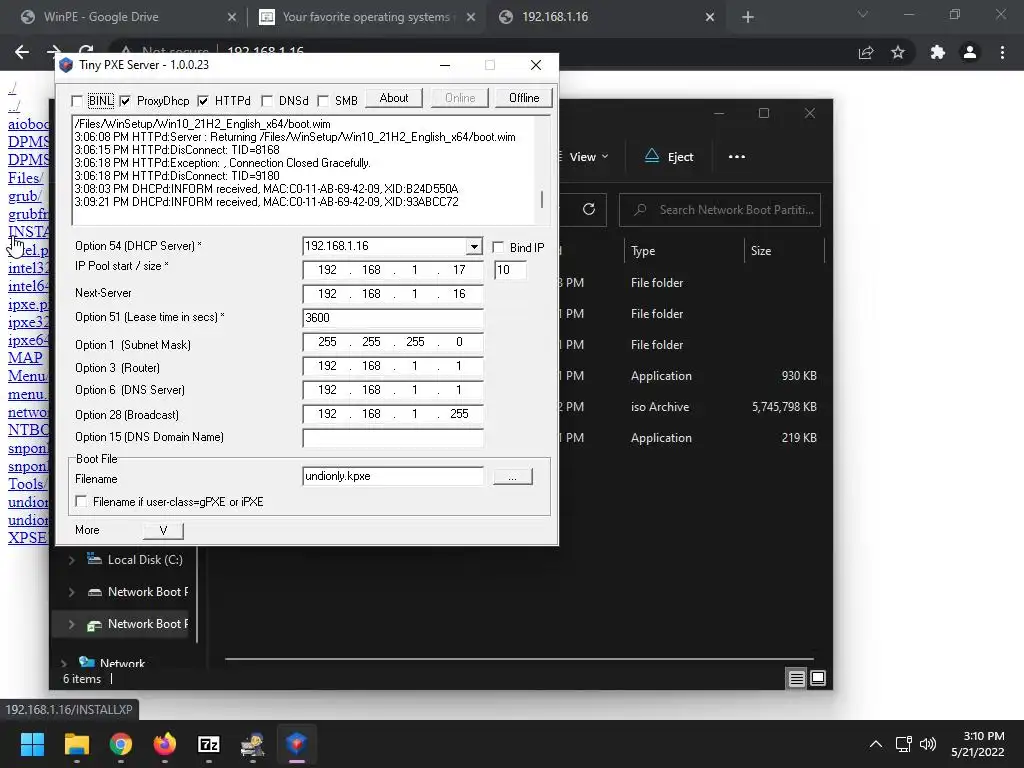
Task: Expand Local Disk (C:) in navigation pane
Action: [72, 560]
